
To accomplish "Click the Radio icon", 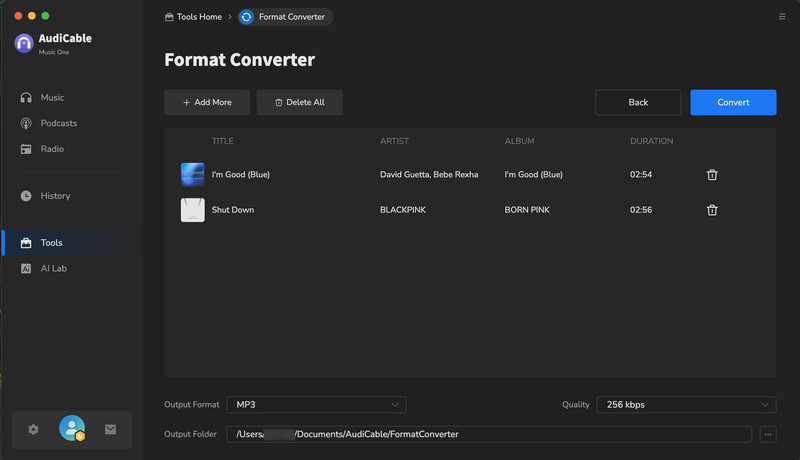I will (x=26, y=149).
